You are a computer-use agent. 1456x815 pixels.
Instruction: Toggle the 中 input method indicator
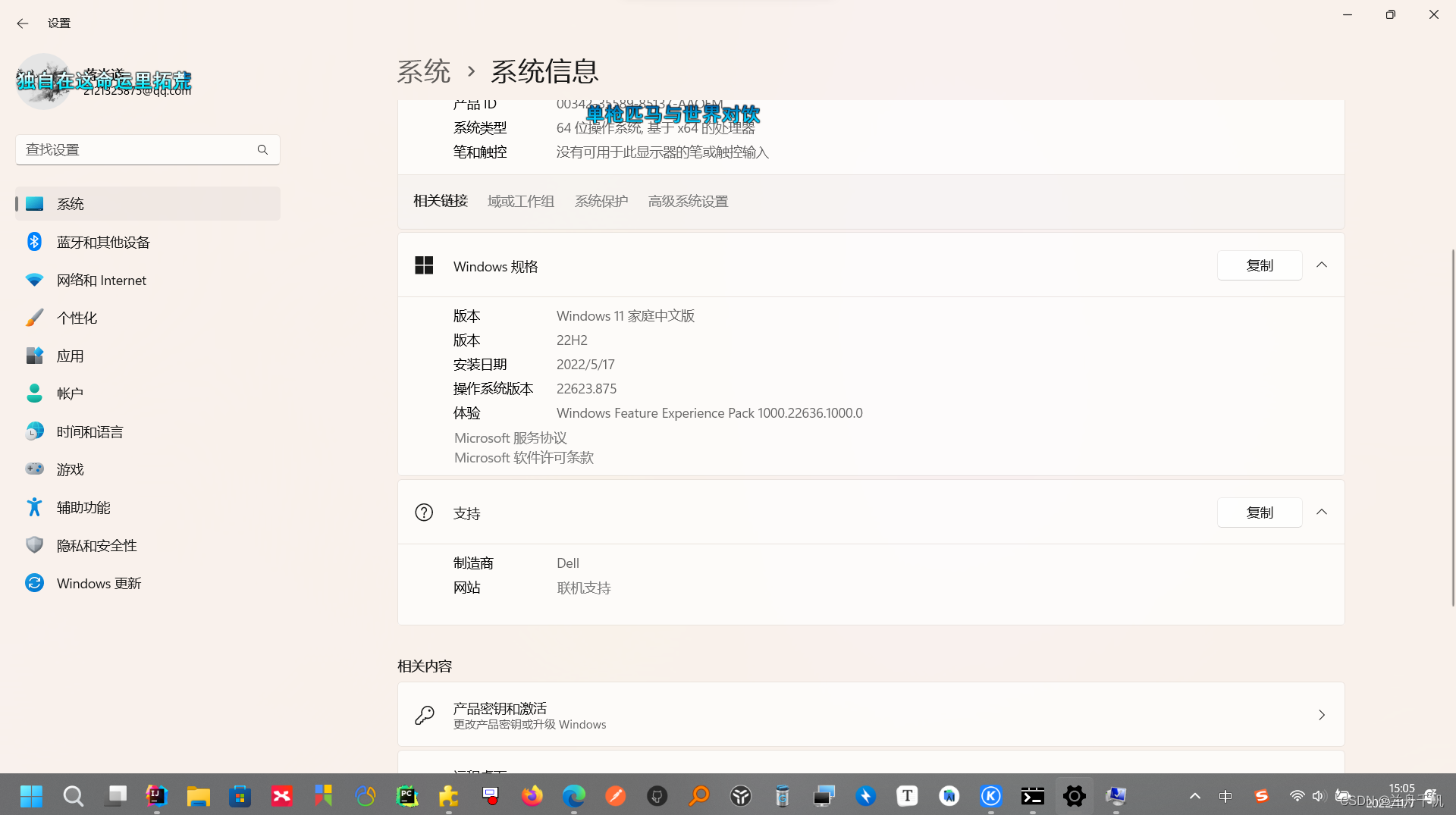click(x=1225, y=796)
